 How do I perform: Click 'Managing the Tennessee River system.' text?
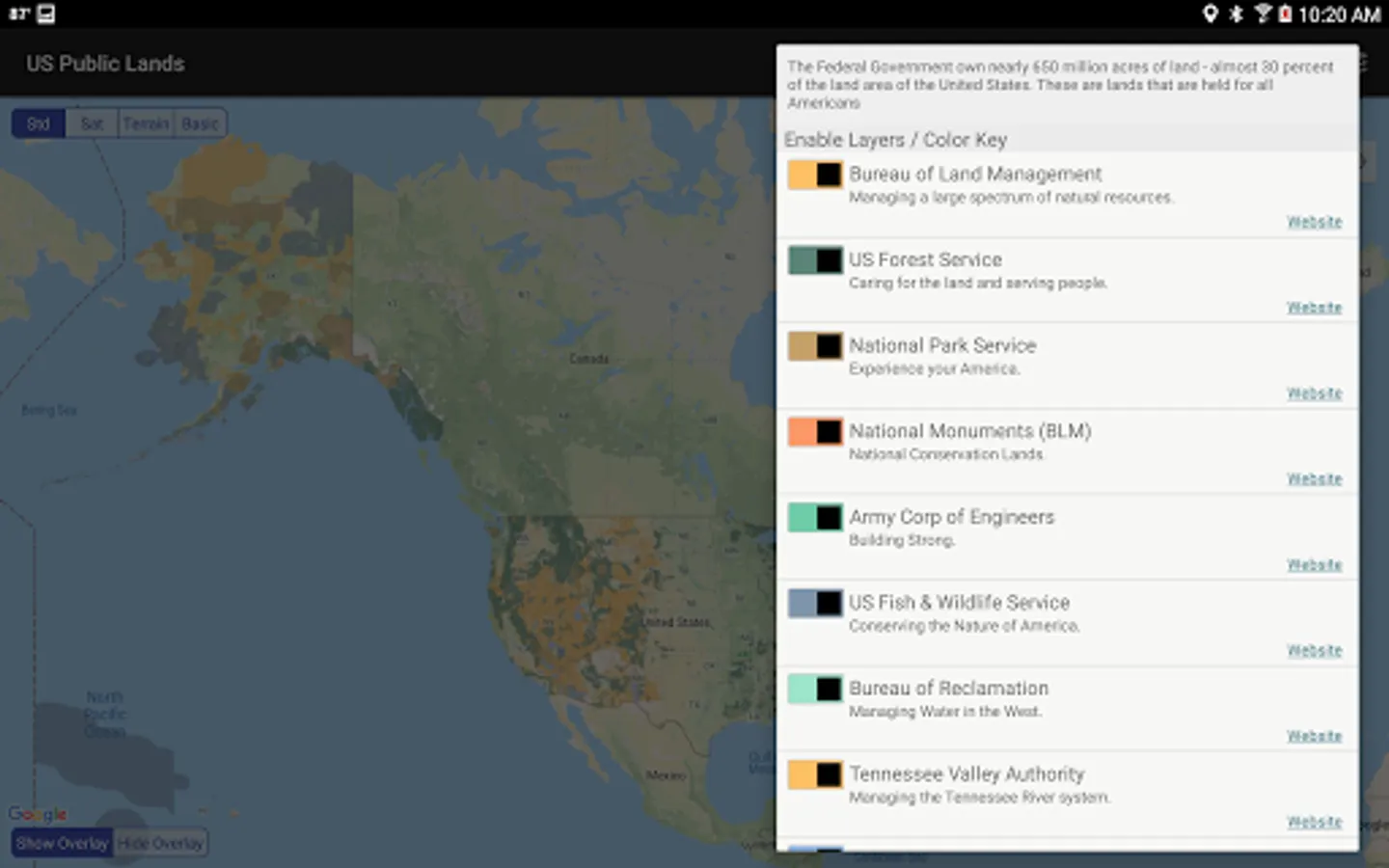pos(979,798)
